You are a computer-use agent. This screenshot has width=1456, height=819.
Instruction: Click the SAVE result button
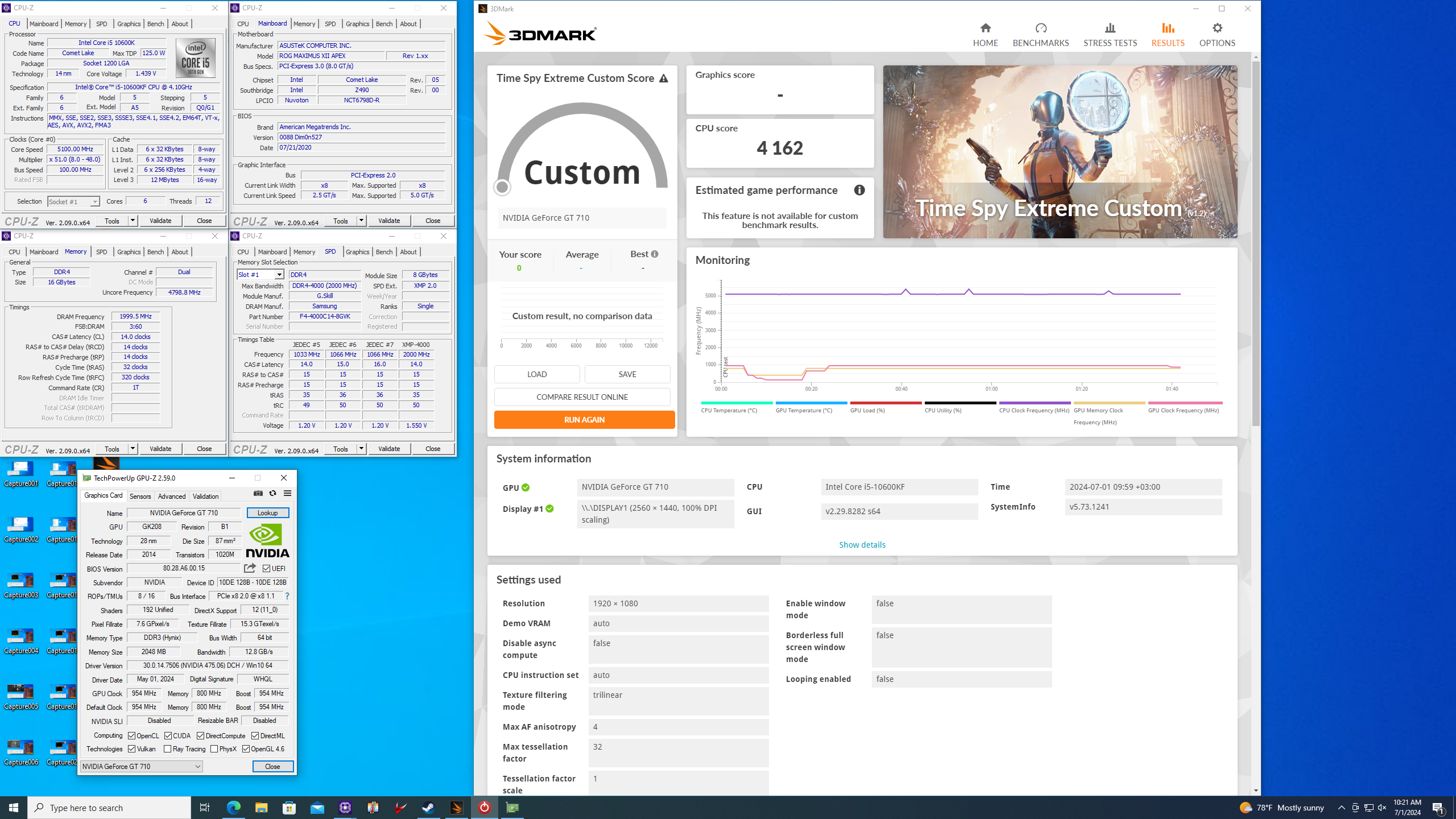627,374
